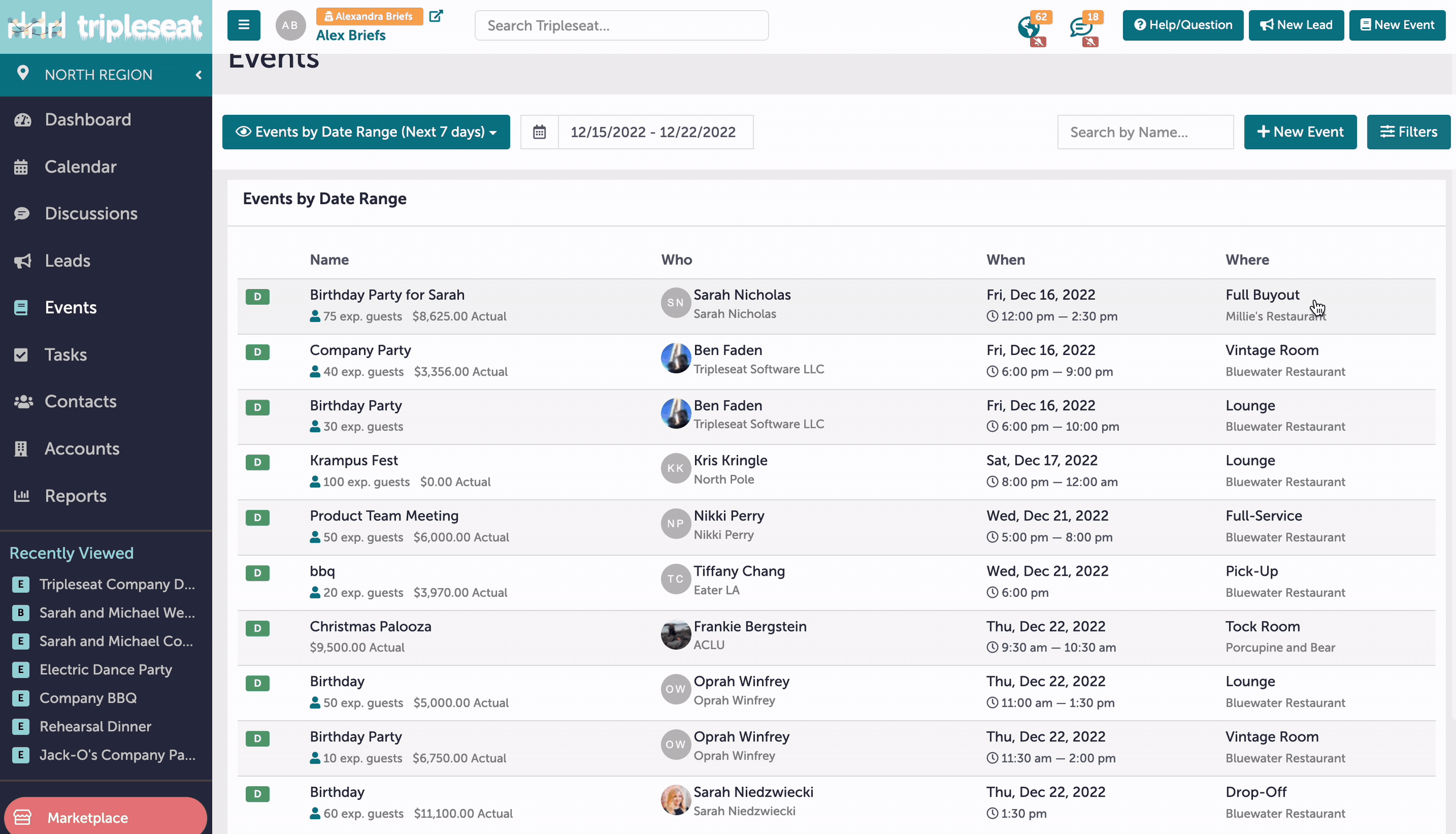
Task: Open recently viewed Company BBQ
Action: coord(88,697)
